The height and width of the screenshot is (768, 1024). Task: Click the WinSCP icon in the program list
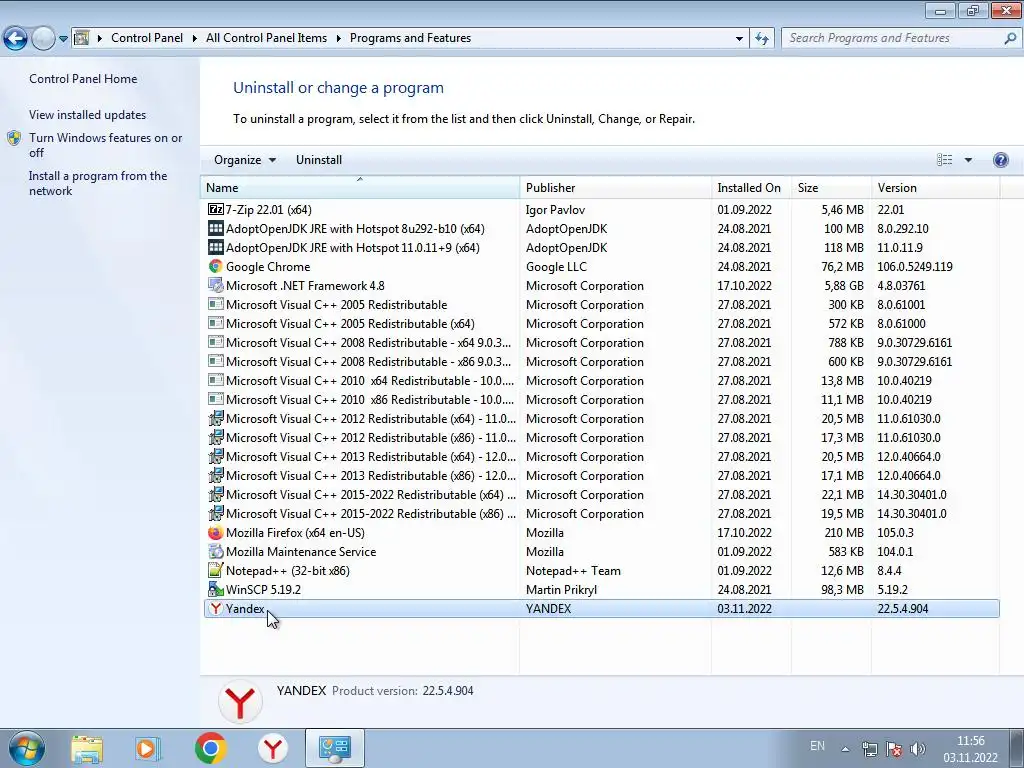tap(216, 590)
